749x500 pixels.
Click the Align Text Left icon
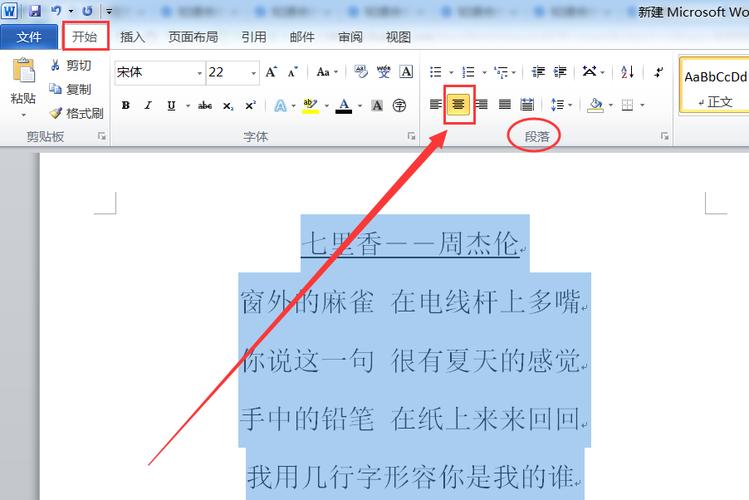click(x=436, y=104)
